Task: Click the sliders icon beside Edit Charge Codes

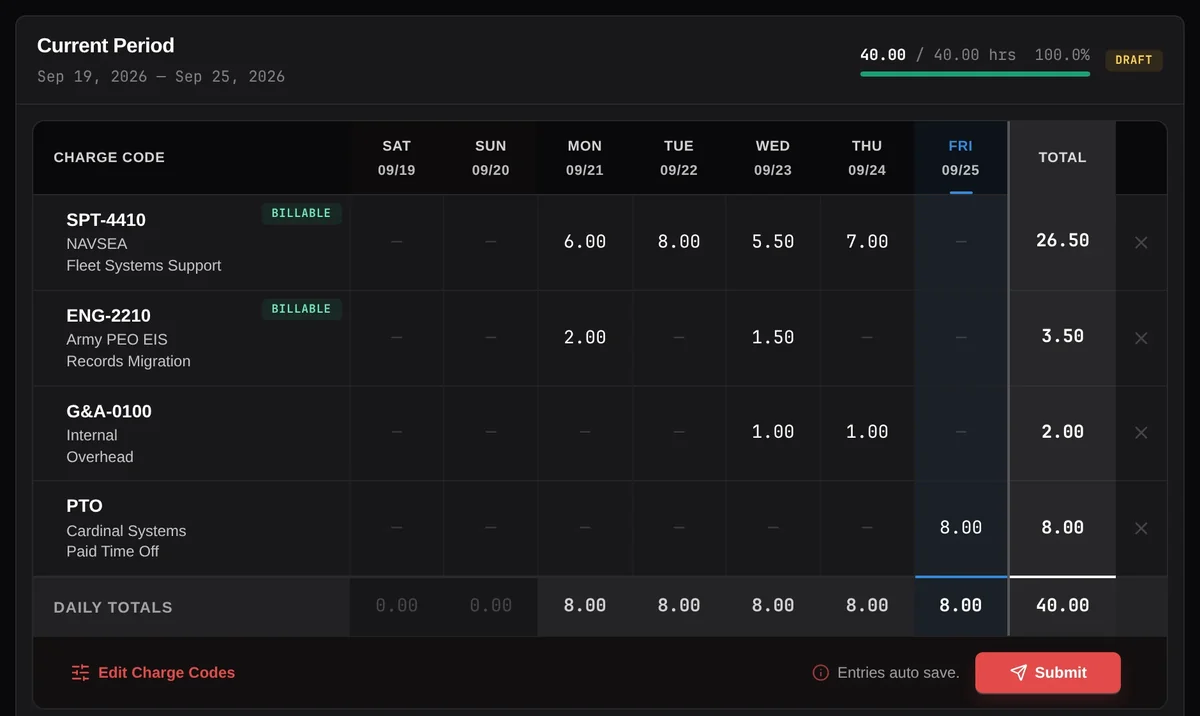Action: pyautogui.click(x=81, y=673)
